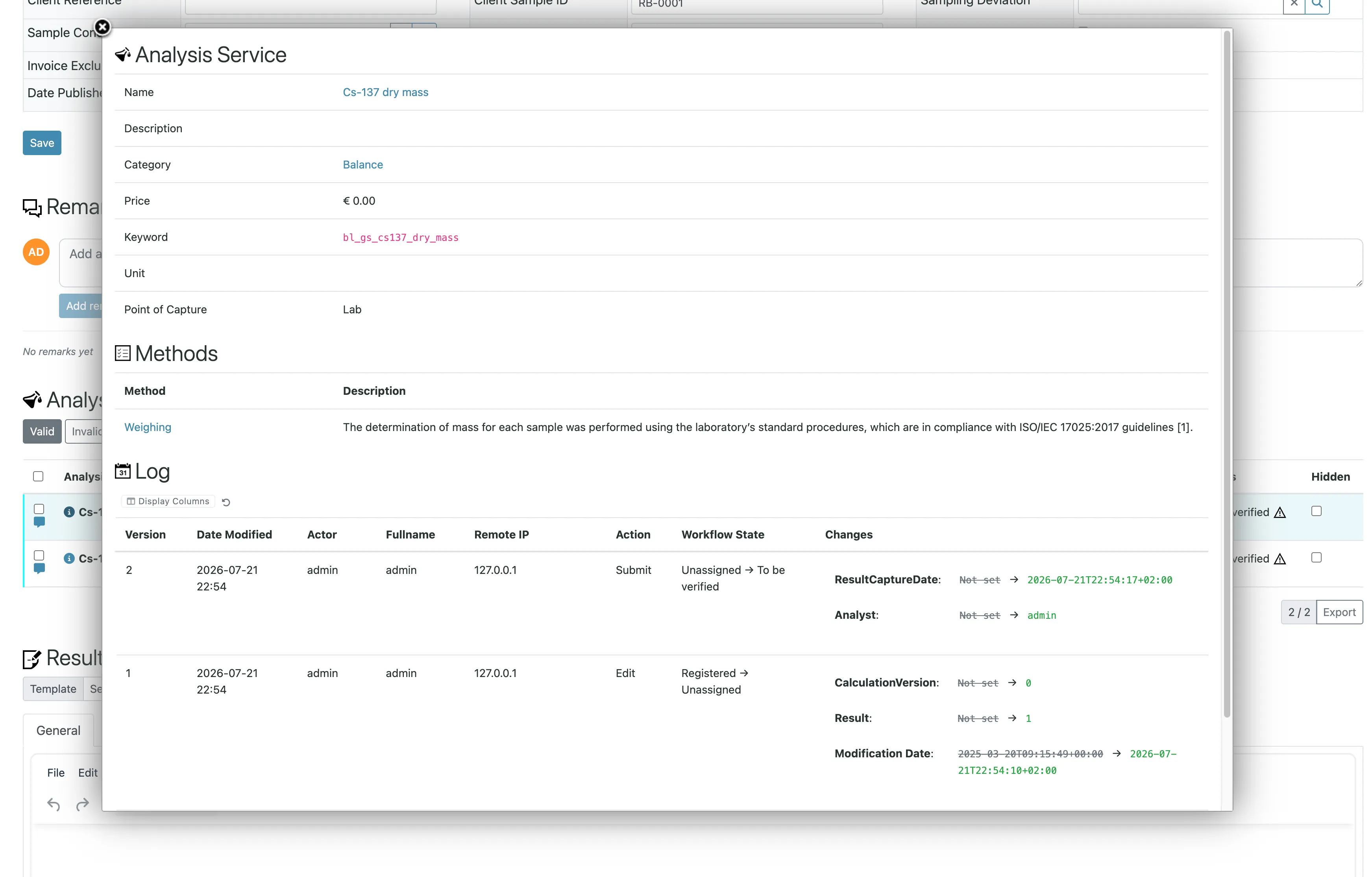Image resolution: width=1372 pixels, height=877 pixels.
Task: Click the Workflow State column header
Action: tap(723, 535)
